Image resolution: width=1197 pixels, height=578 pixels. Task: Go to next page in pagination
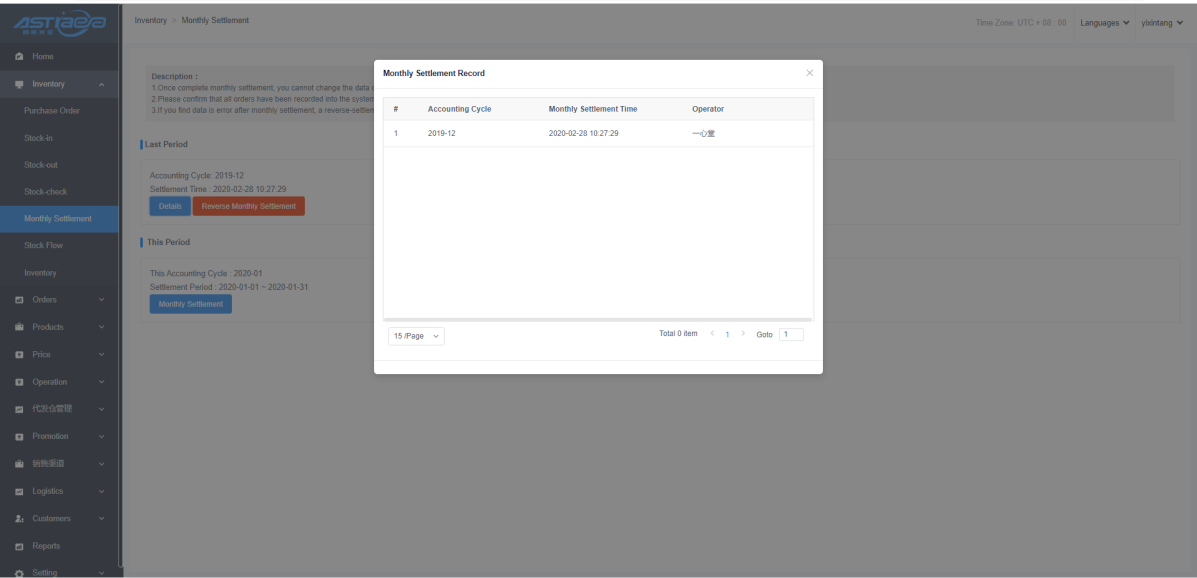(743, 334)
